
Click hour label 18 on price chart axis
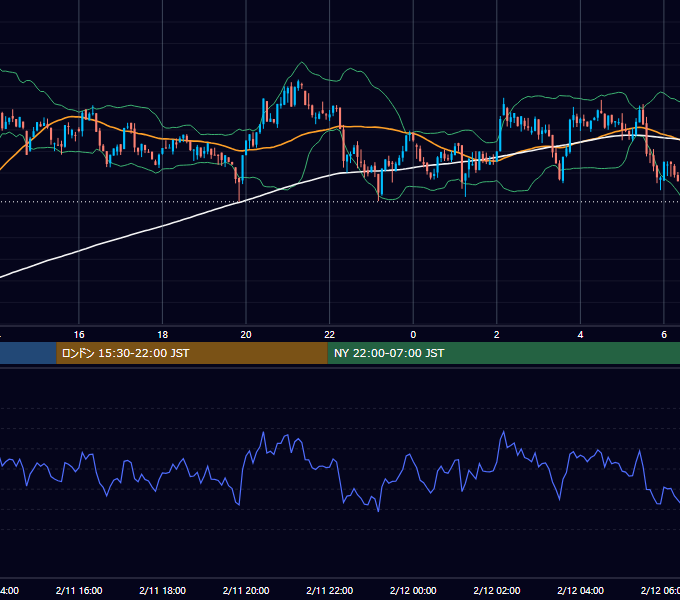(x=163, y=335)
